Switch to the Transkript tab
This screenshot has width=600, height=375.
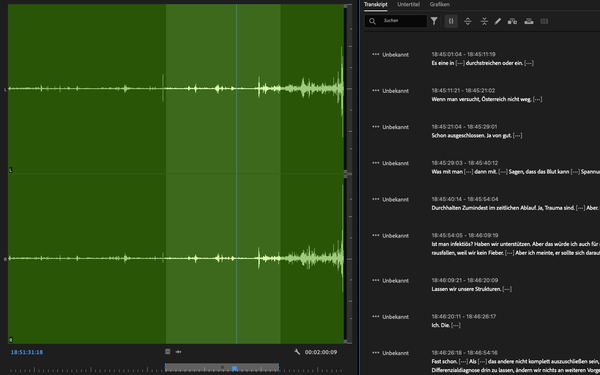375,5
